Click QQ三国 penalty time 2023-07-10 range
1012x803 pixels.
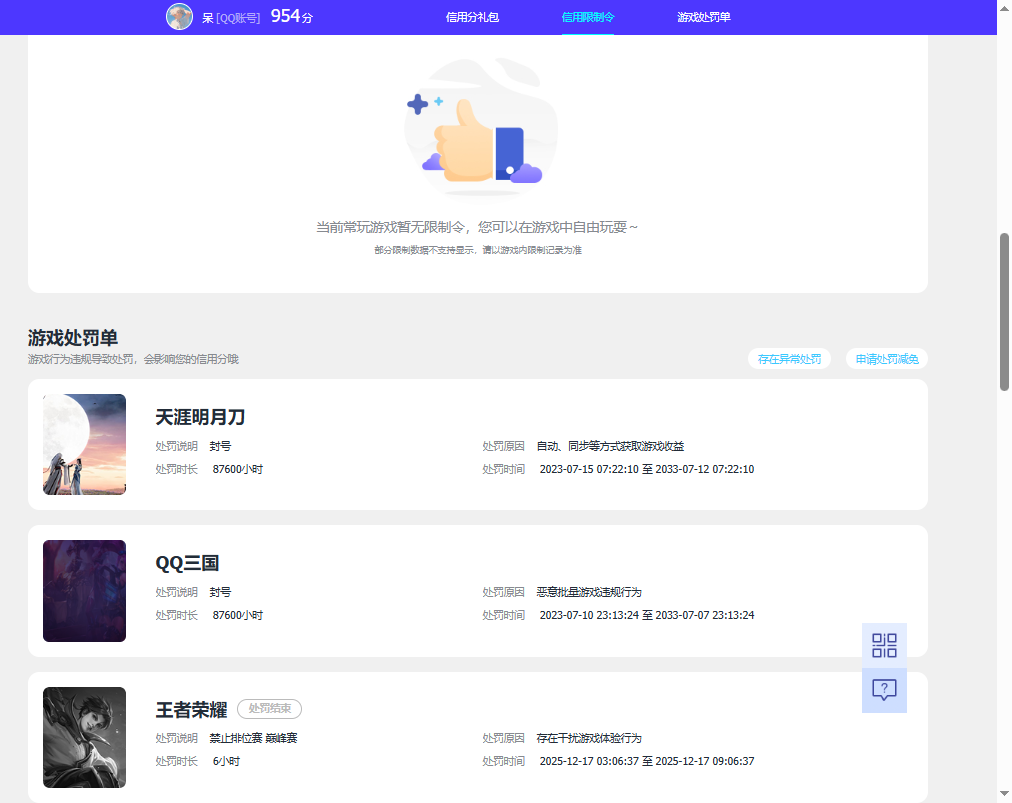(x=647, y=615)
